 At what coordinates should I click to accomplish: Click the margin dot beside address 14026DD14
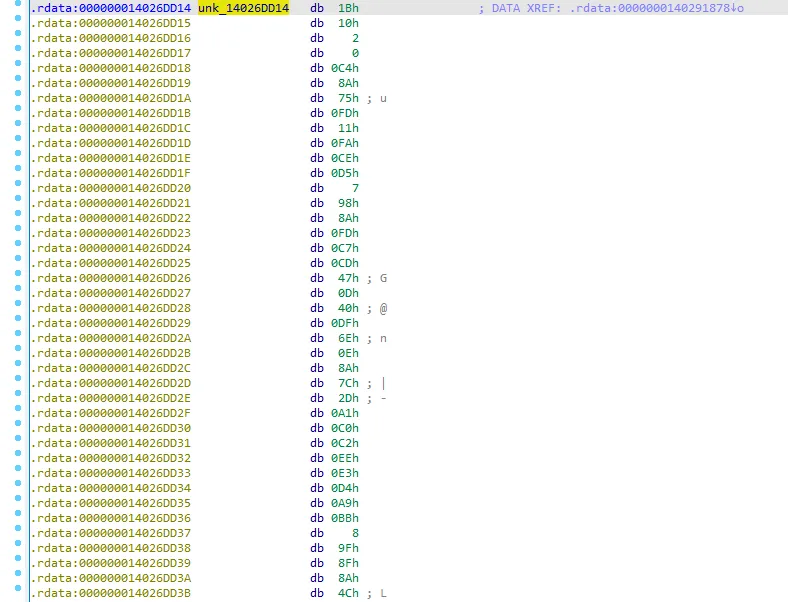click(x=18, y=8)
